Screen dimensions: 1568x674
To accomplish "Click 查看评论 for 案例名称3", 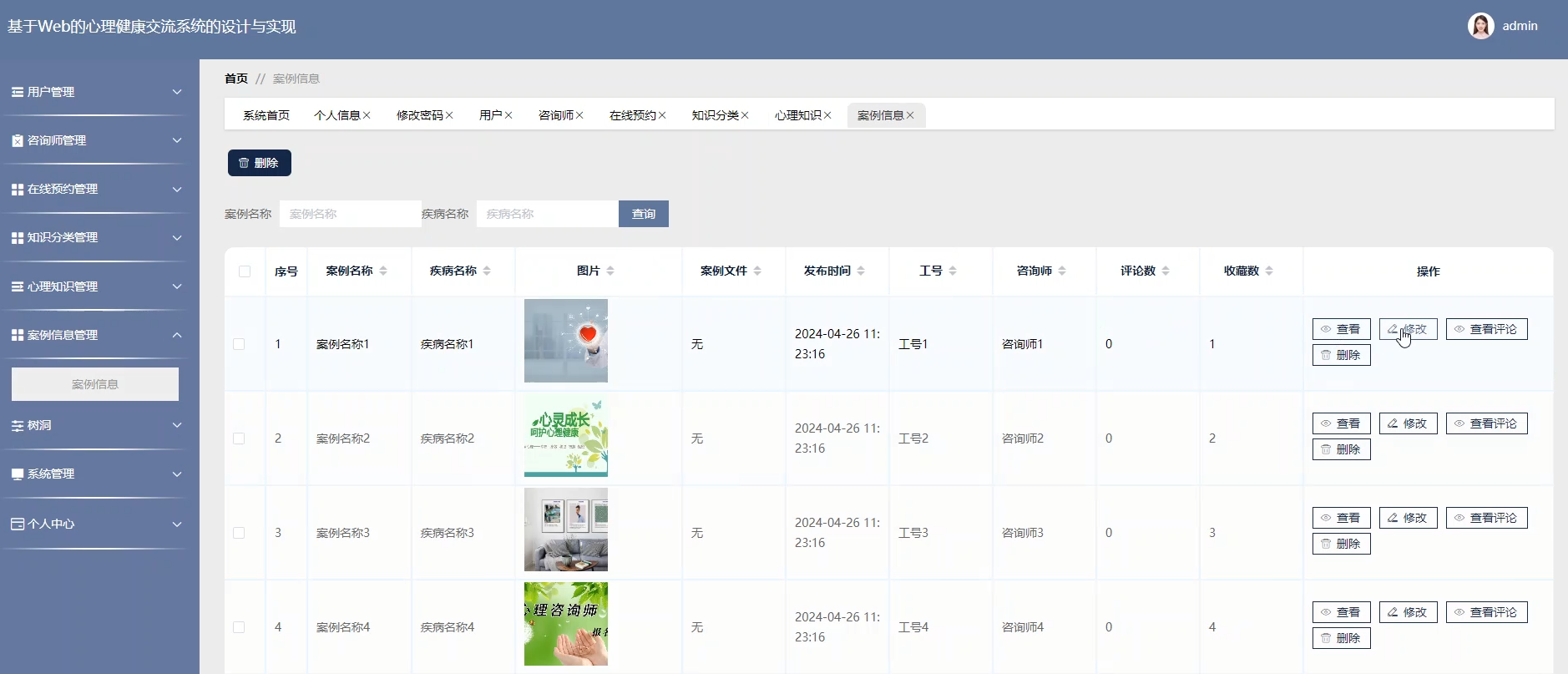I will pyautogui.click(x=1487, y=518).
